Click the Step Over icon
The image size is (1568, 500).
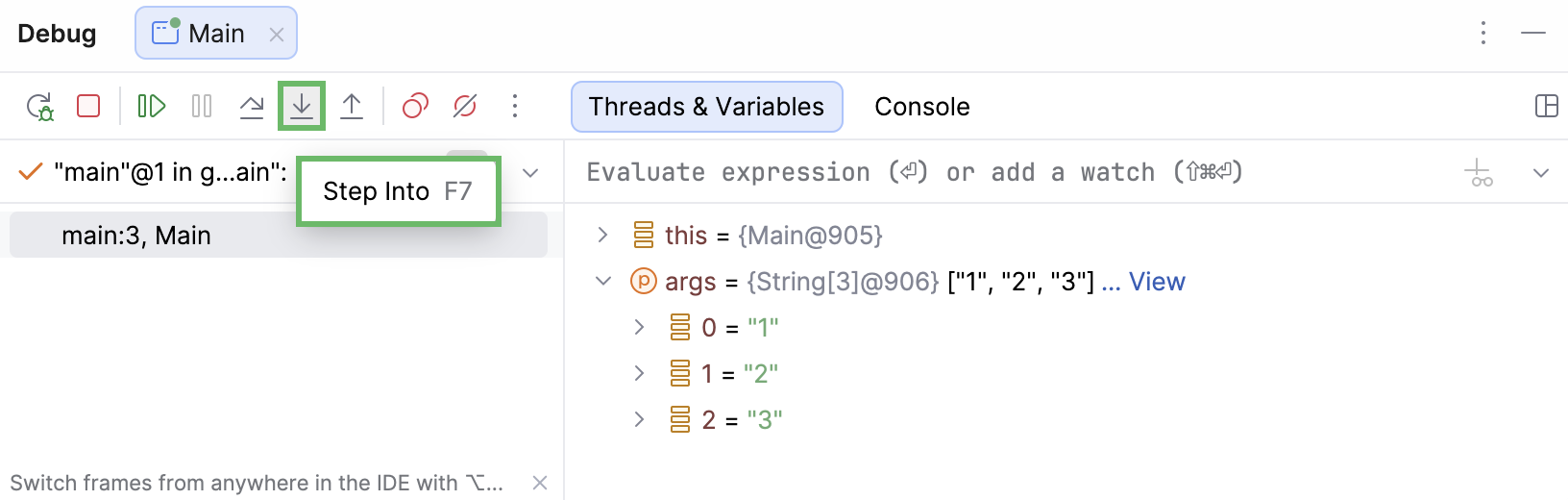click(252, 106)
